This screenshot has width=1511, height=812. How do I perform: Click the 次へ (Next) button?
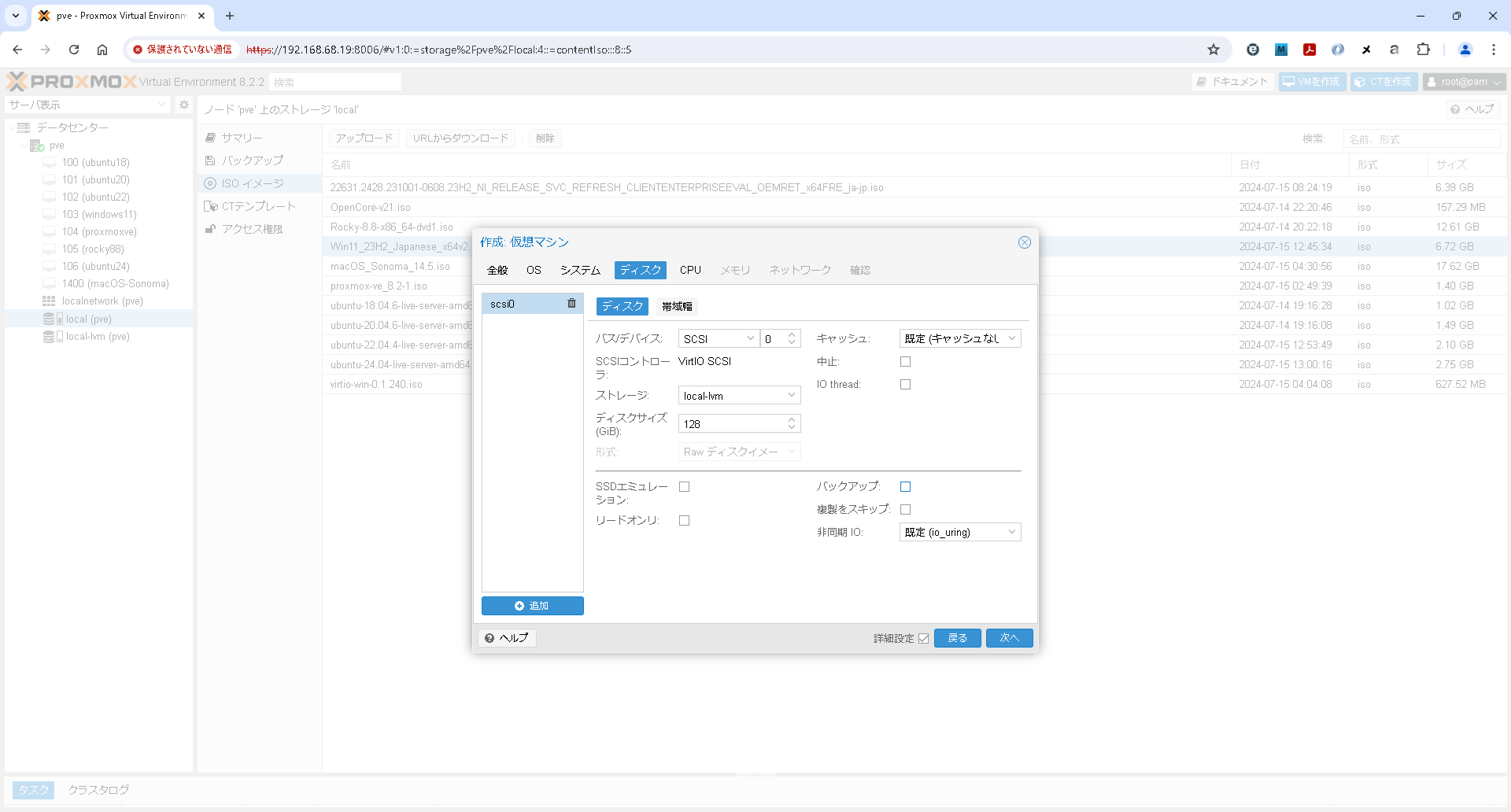(1009, 638)
